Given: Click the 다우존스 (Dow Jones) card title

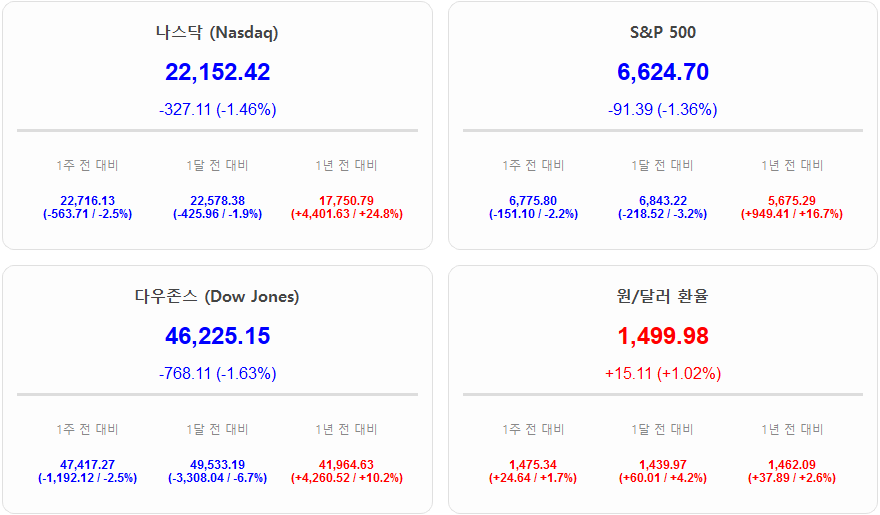Looking at the screenshot, I should pos(217,296).
